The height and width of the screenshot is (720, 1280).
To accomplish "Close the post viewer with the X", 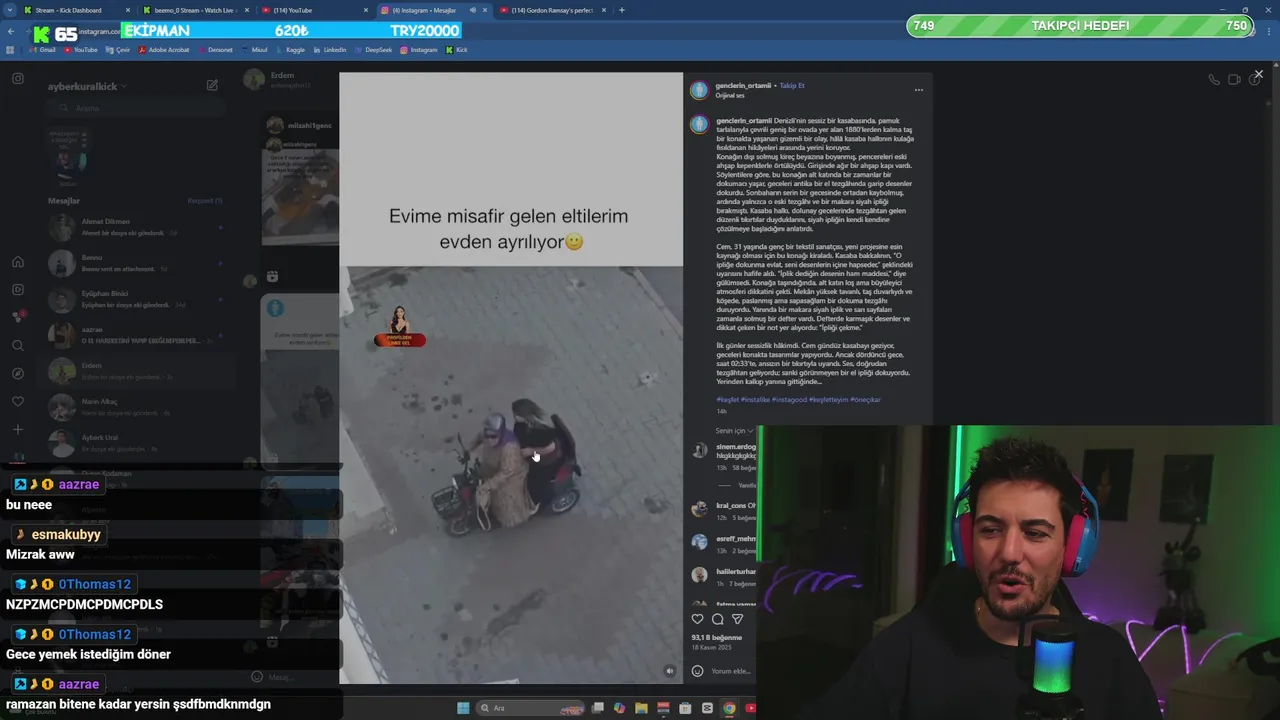I will coord(1258,74).
